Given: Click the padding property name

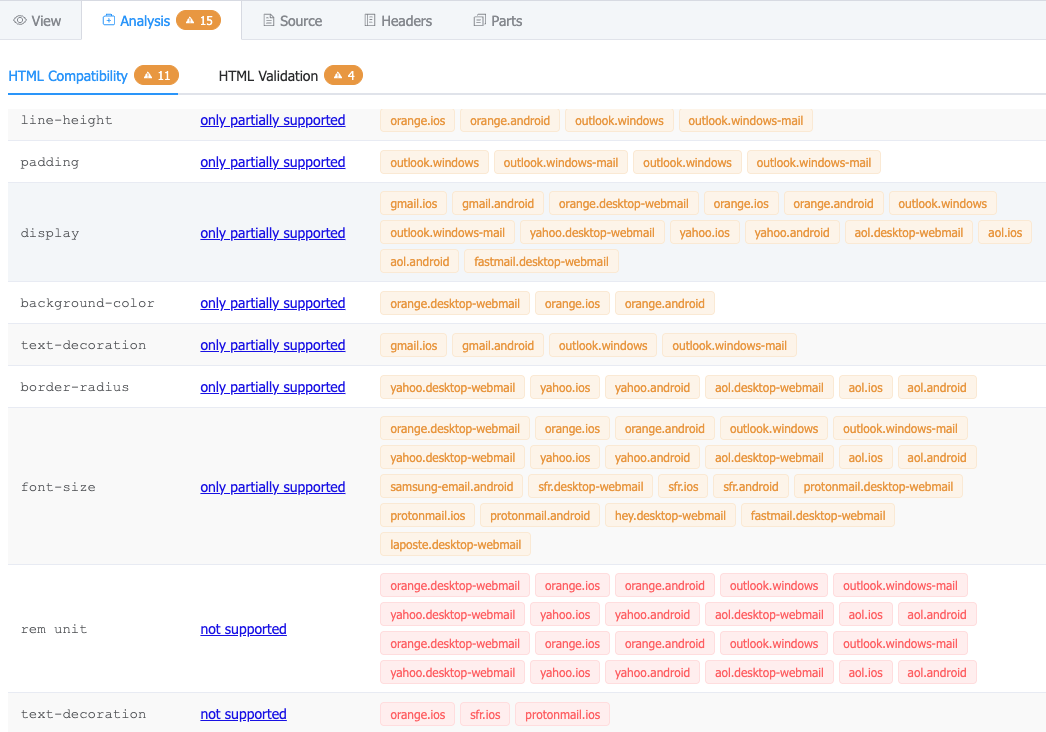Looking at the screenshot, I should click(49, 162).
